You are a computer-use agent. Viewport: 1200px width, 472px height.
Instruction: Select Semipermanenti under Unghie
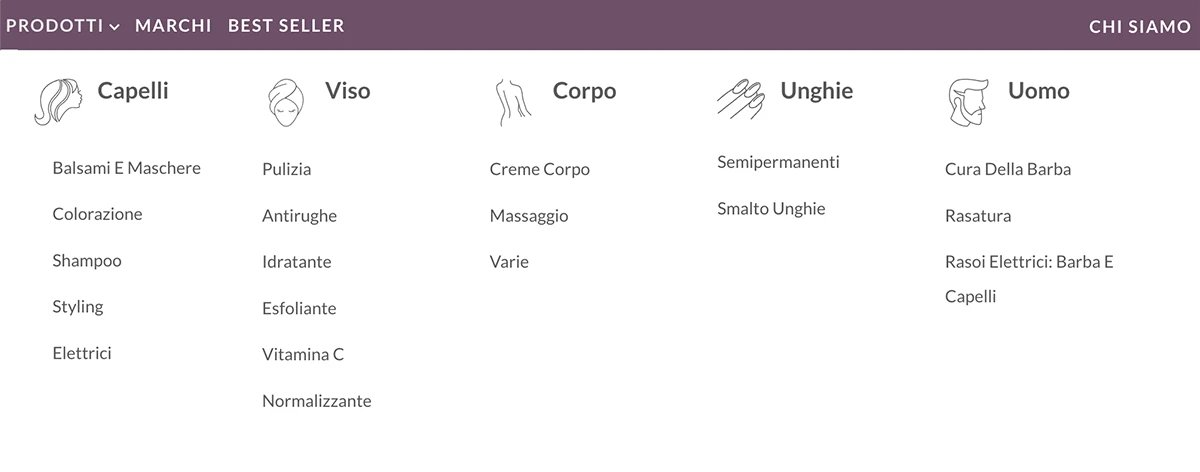[778, 162]
